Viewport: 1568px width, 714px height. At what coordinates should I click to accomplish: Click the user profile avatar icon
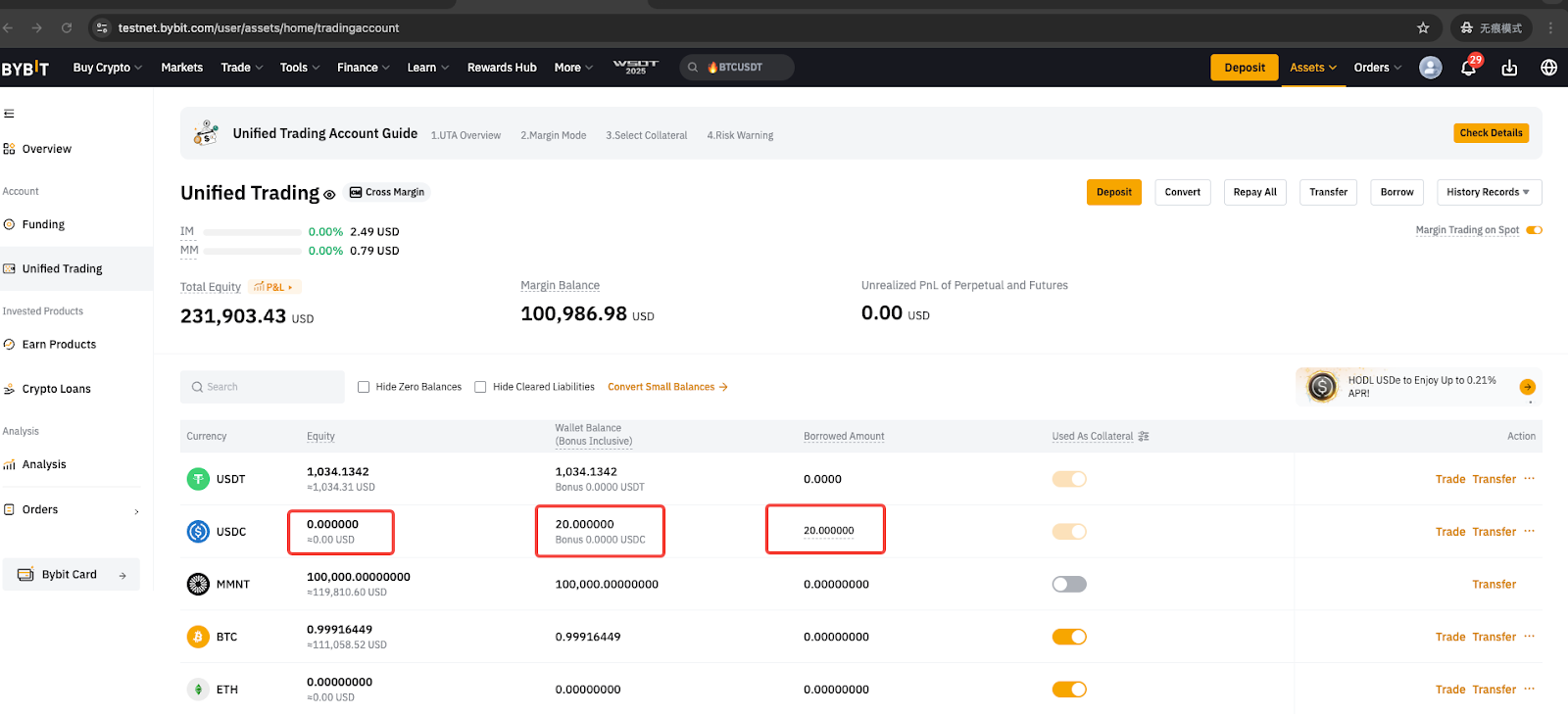(x=1430, y=68)
